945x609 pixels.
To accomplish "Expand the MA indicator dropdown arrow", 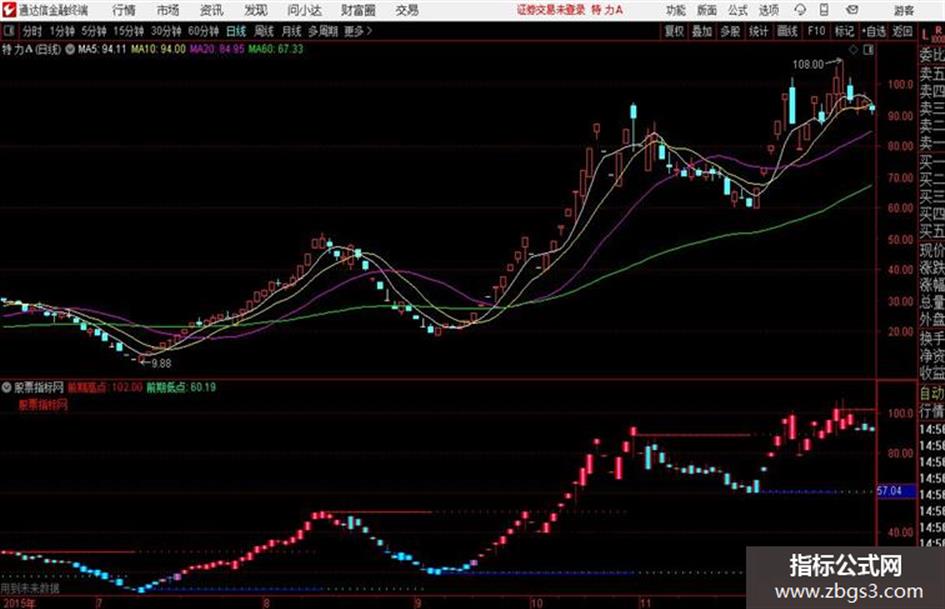I will coord(70,49).
